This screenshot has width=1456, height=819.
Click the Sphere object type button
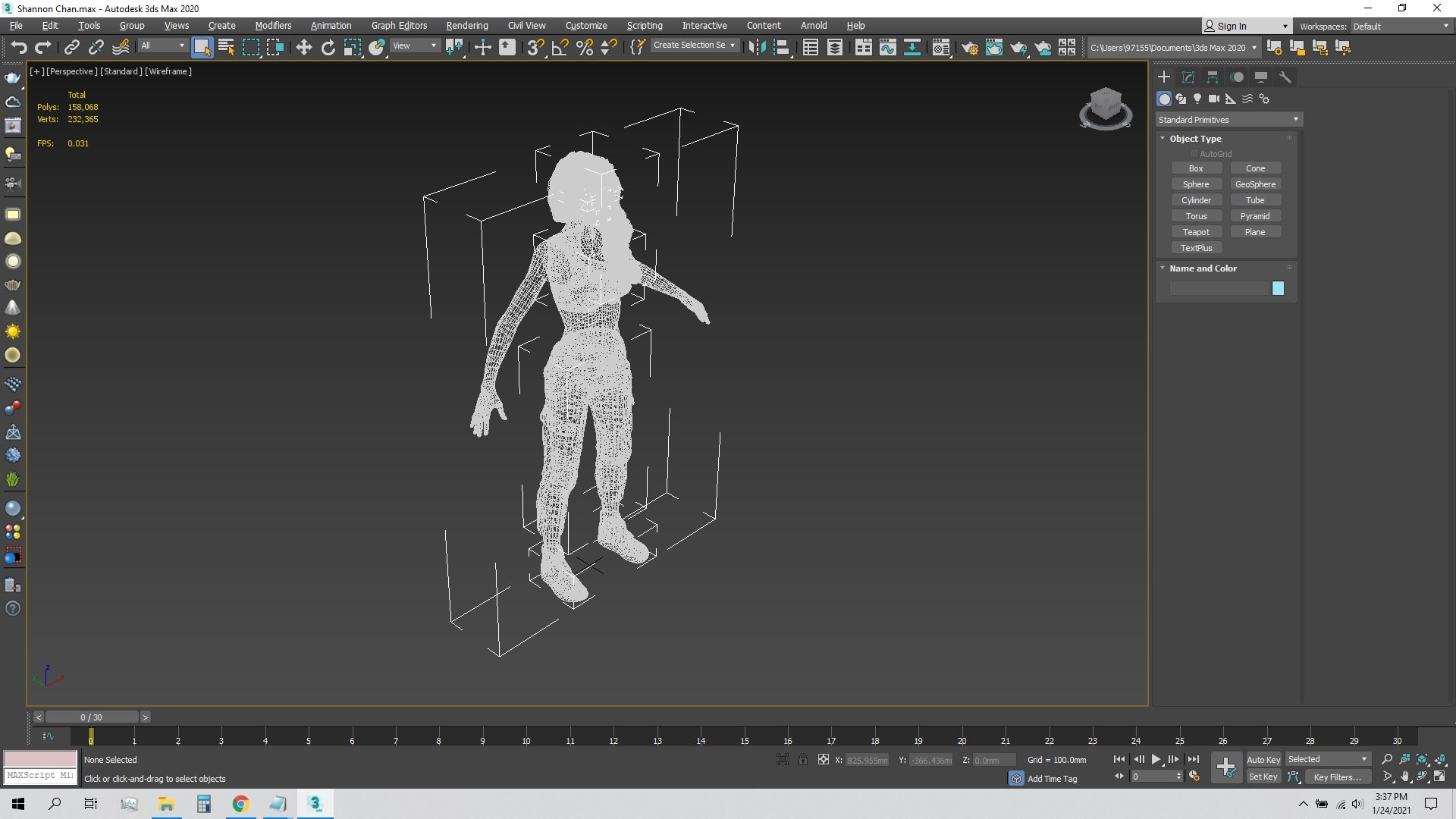1196,184
